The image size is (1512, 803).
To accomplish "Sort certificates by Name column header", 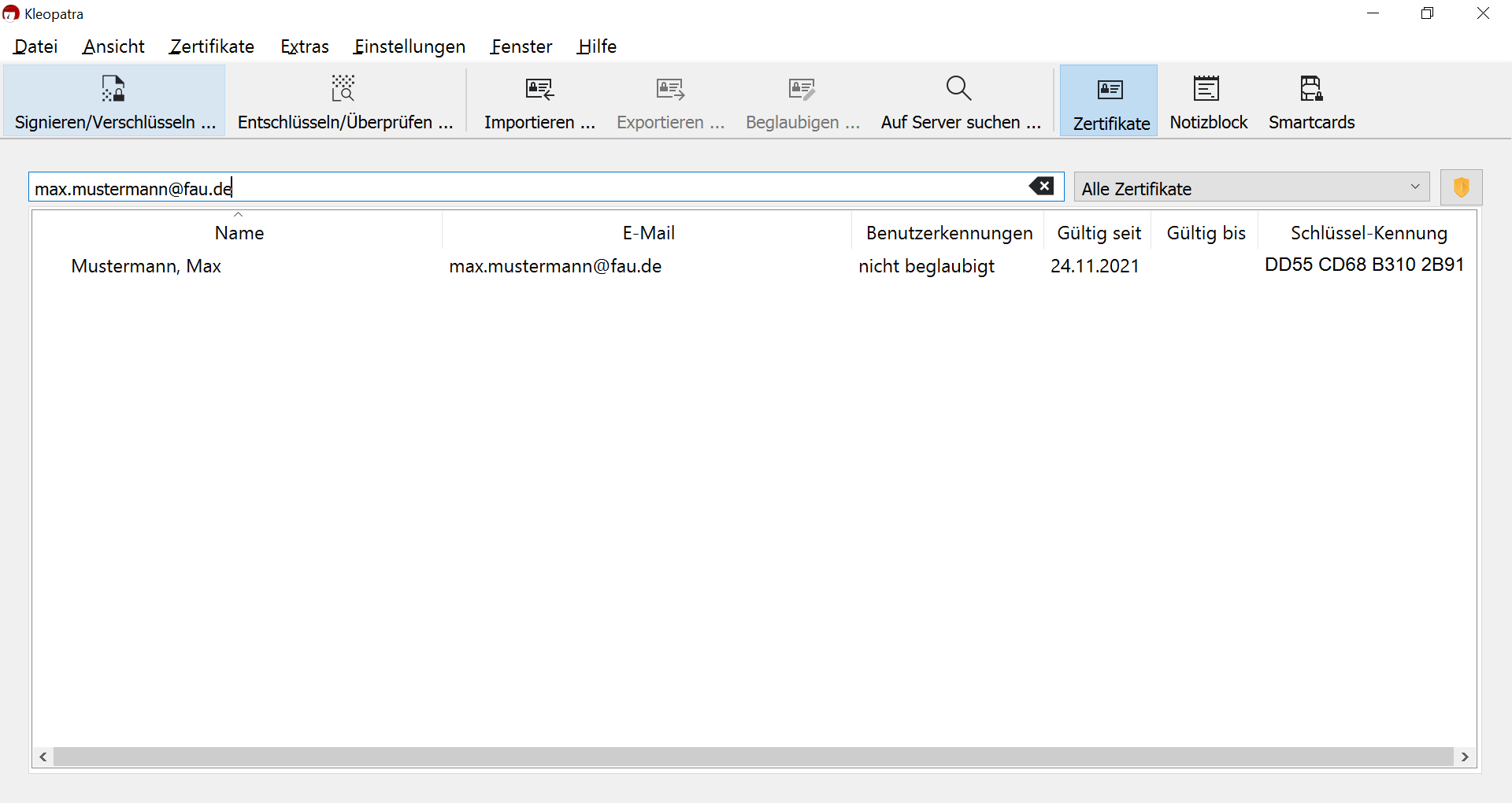I will point(239,233).
